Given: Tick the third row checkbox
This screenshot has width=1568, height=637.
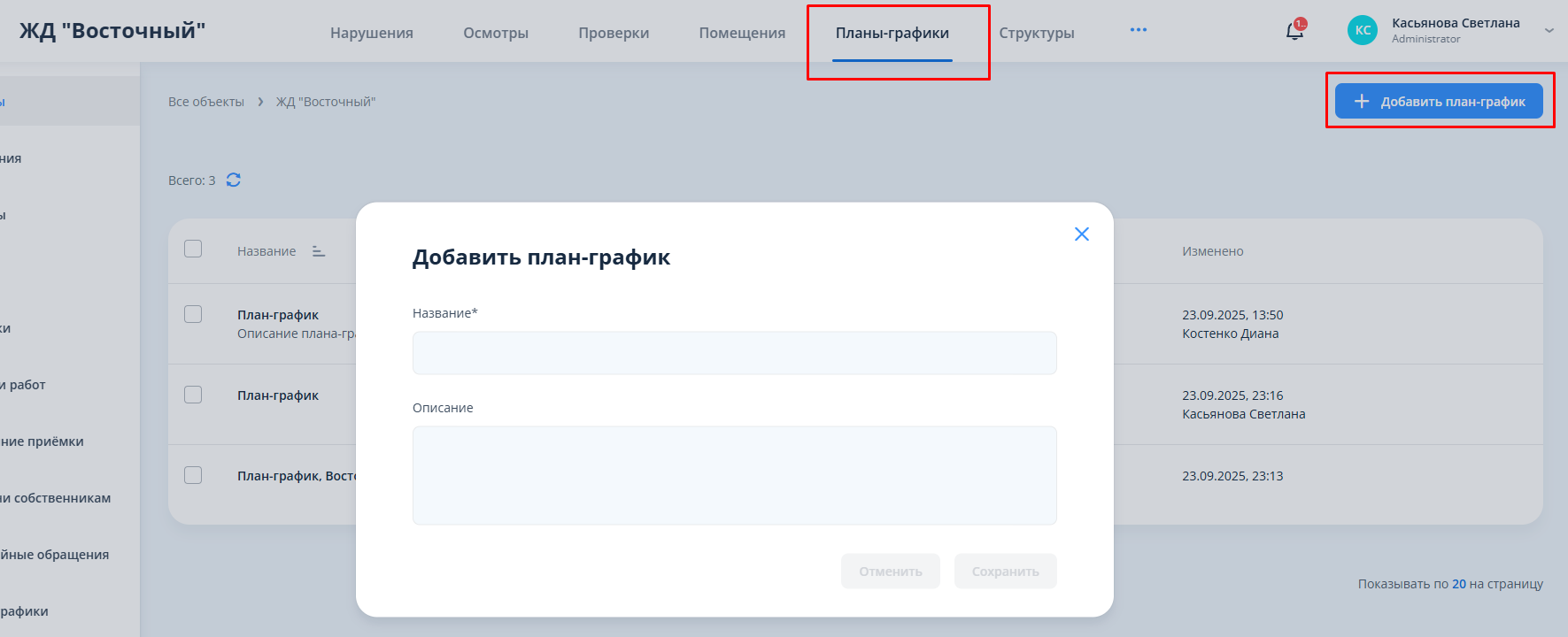Looking at the screenshot, I should tap(193, 475).
